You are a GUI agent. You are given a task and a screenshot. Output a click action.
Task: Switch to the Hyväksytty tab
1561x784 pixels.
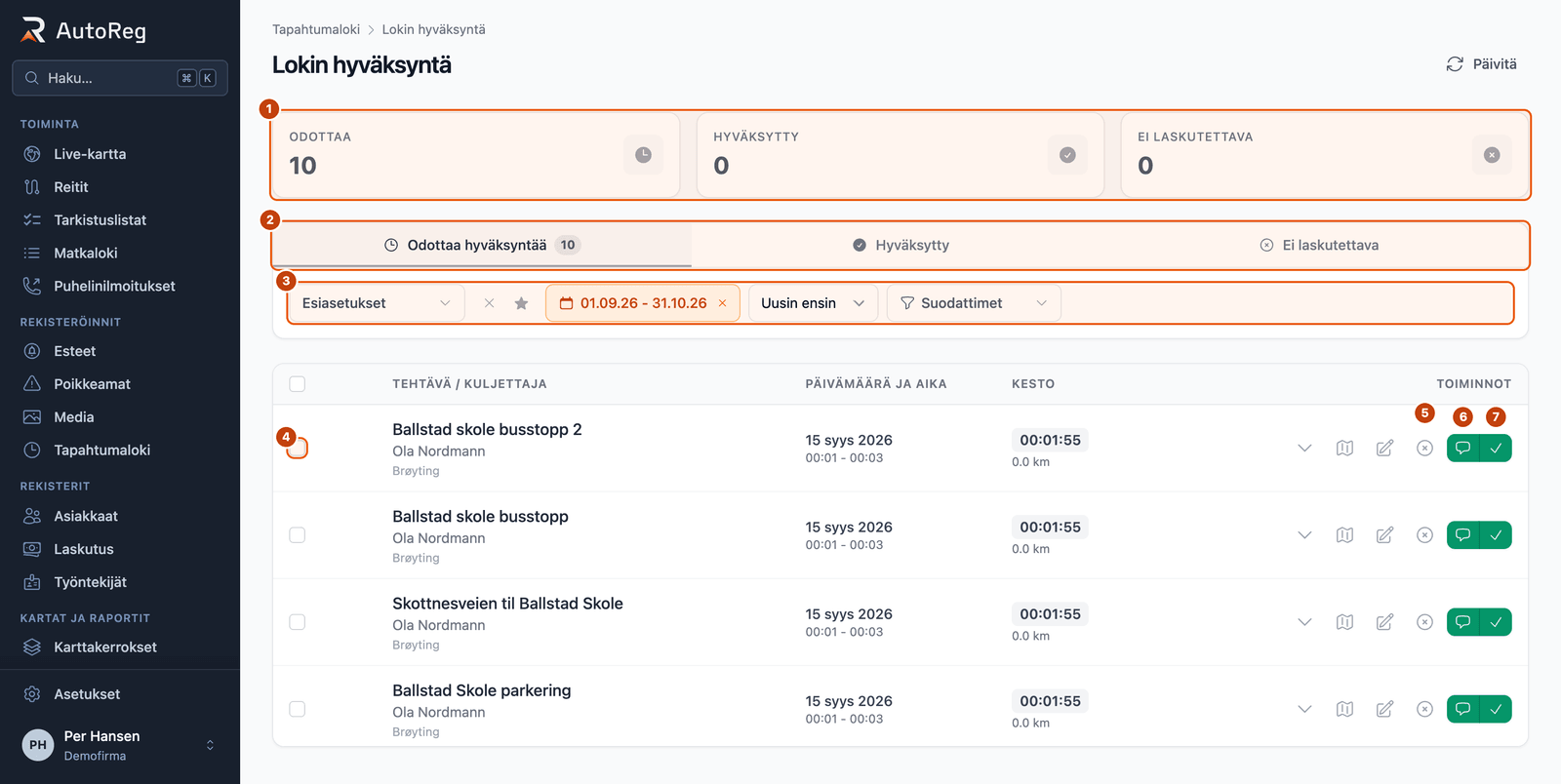(901, 245)
